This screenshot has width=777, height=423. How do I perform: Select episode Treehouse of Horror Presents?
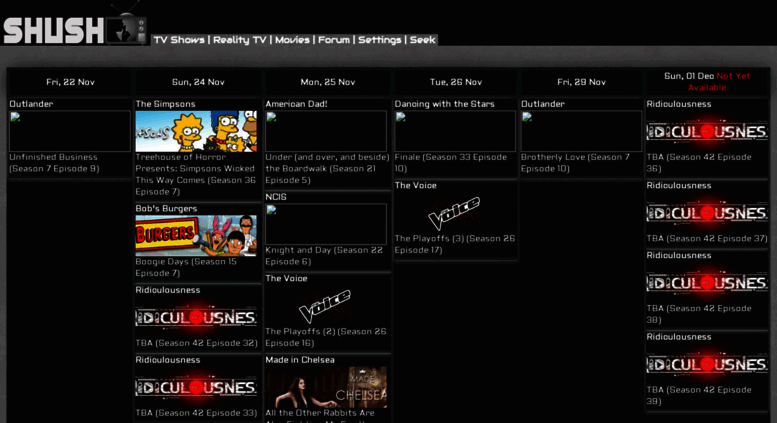[x=196, y=174]
